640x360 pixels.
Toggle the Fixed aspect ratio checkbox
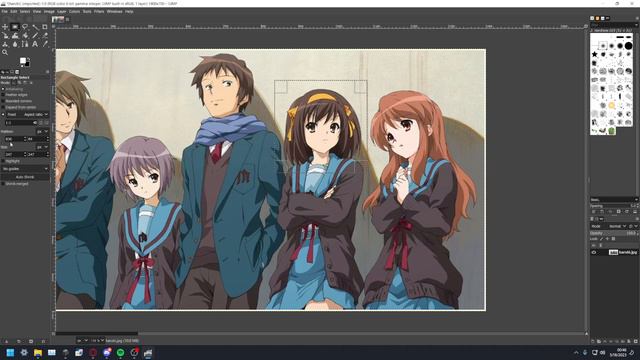click(x=3, y=114)
